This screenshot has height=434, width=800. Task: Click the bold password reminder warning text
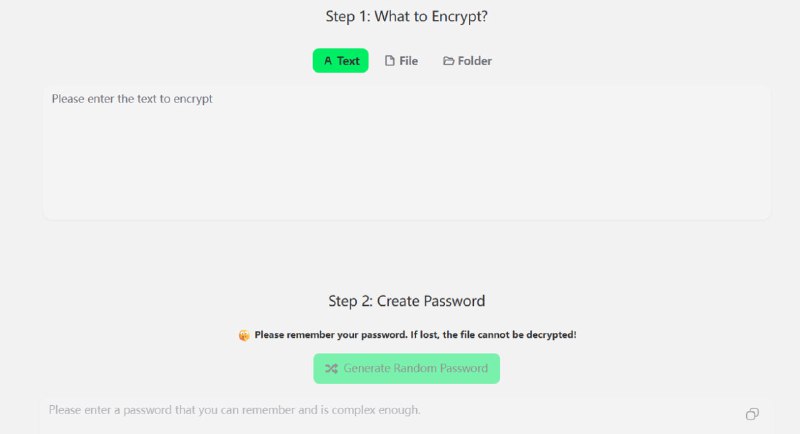(415, 335)
